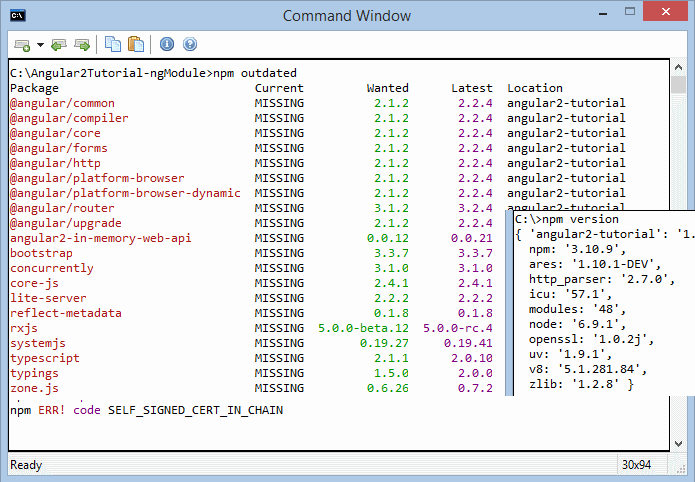Click the 'typescript' package name
Image resolution: width=695 pixels, height=482 pixels.
pos(45,358)
